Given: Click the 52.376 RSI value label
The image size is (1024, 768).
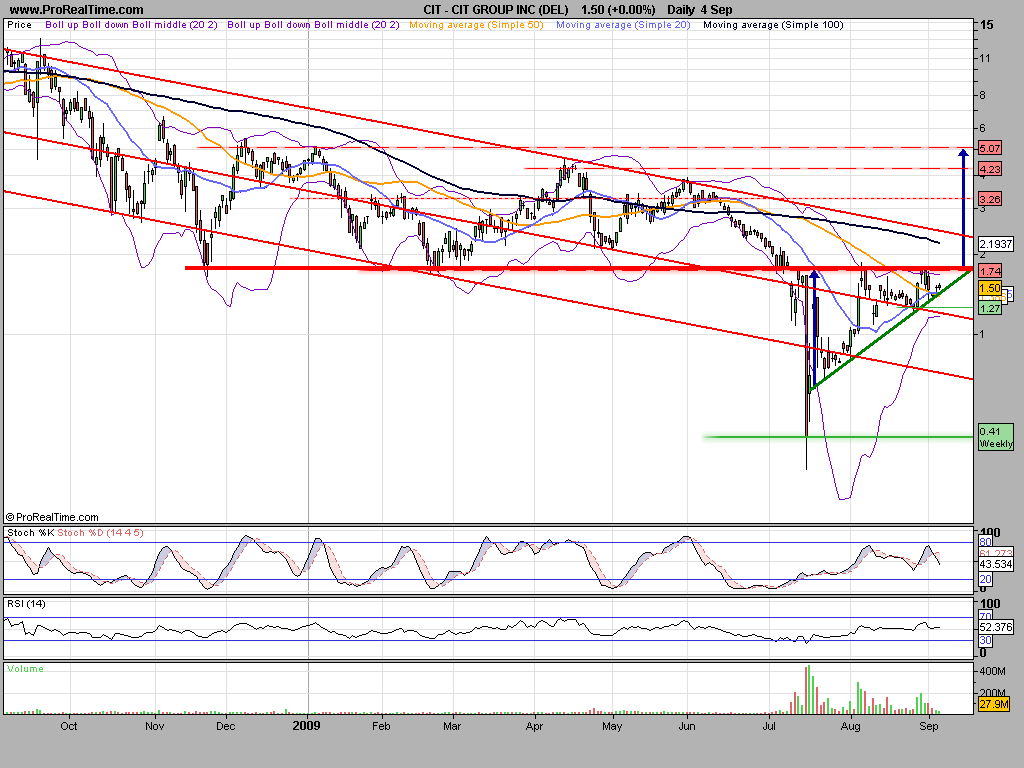Looking at the screenshot, I should [x=996, y=627].
